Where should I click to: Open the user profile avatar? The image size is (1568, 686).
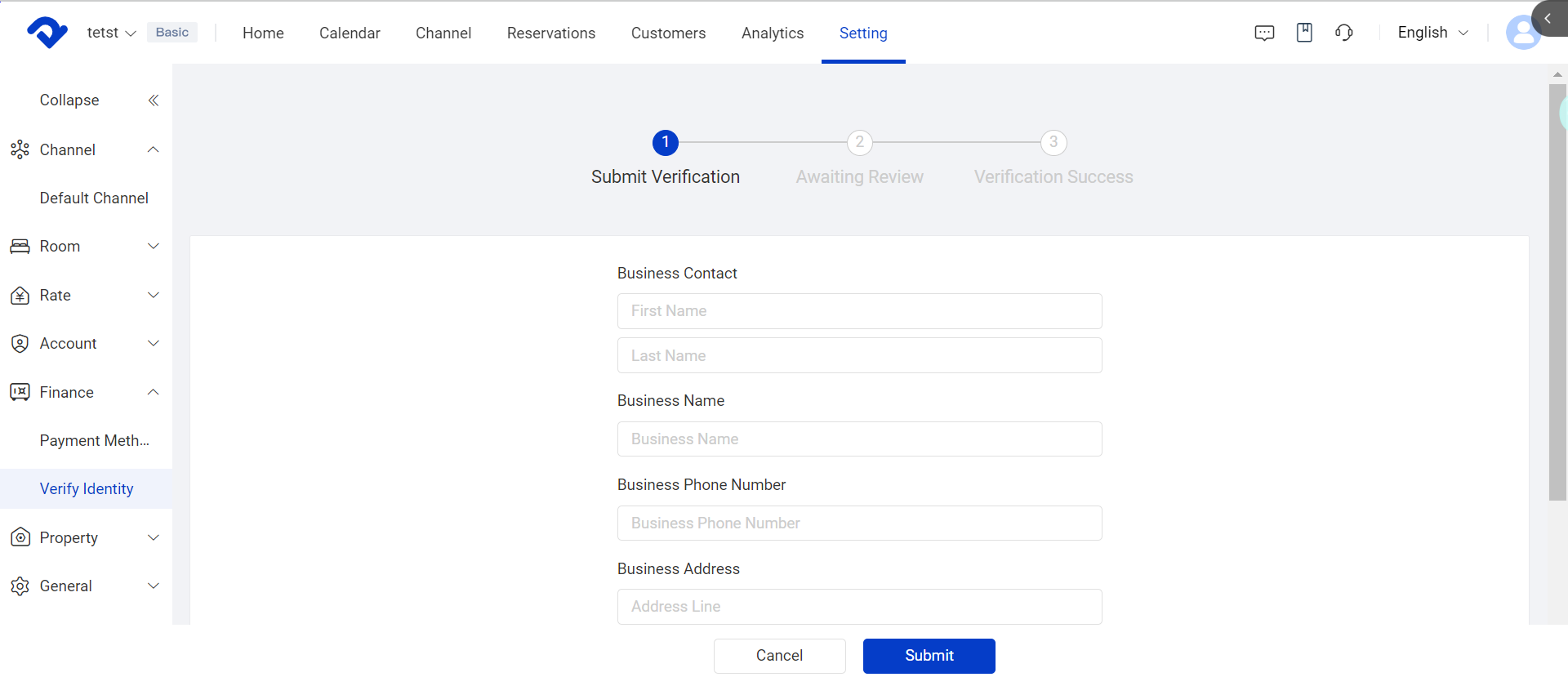1521,33
